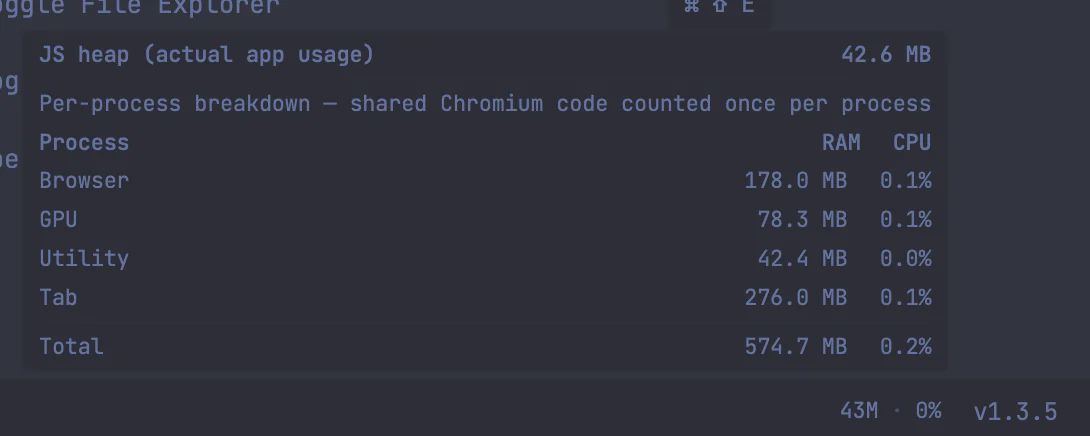Click the 43M memory indicator in status bar

tap(859, 411)
